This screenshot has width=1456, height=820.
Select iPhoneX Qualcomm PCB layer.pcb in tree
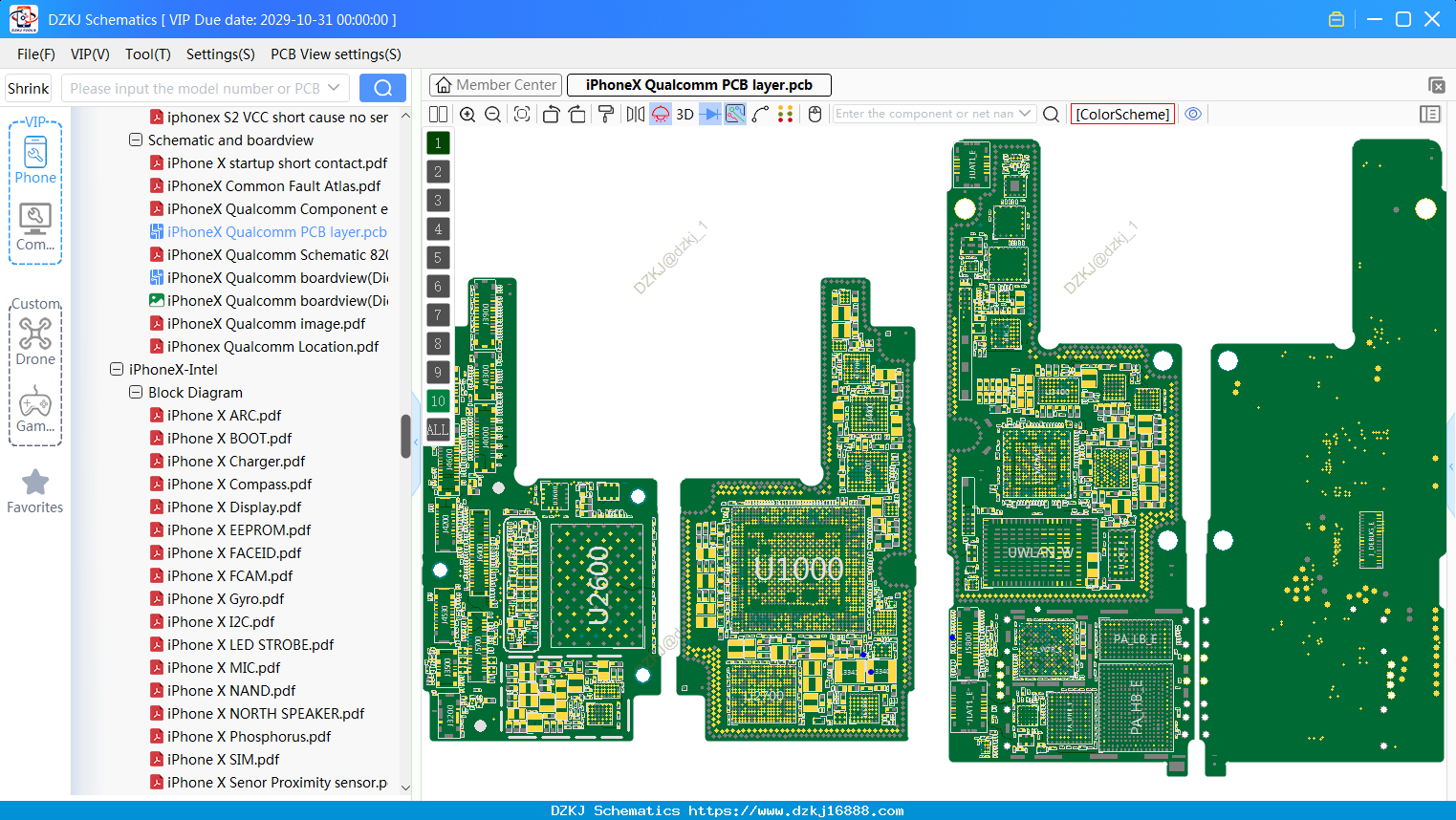(276, 232)
